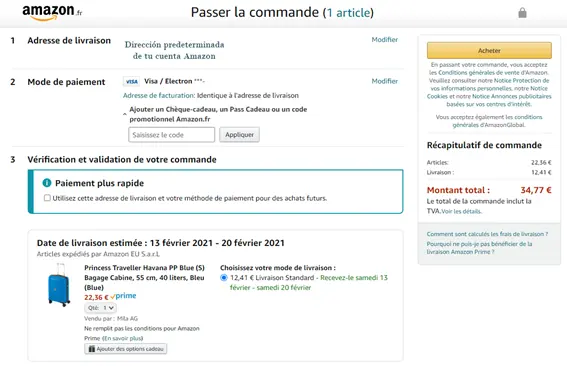Select the Livraison Standard radio option
Image resolution: width=567 pixels, height=366 pixels.
pos(224,278)
